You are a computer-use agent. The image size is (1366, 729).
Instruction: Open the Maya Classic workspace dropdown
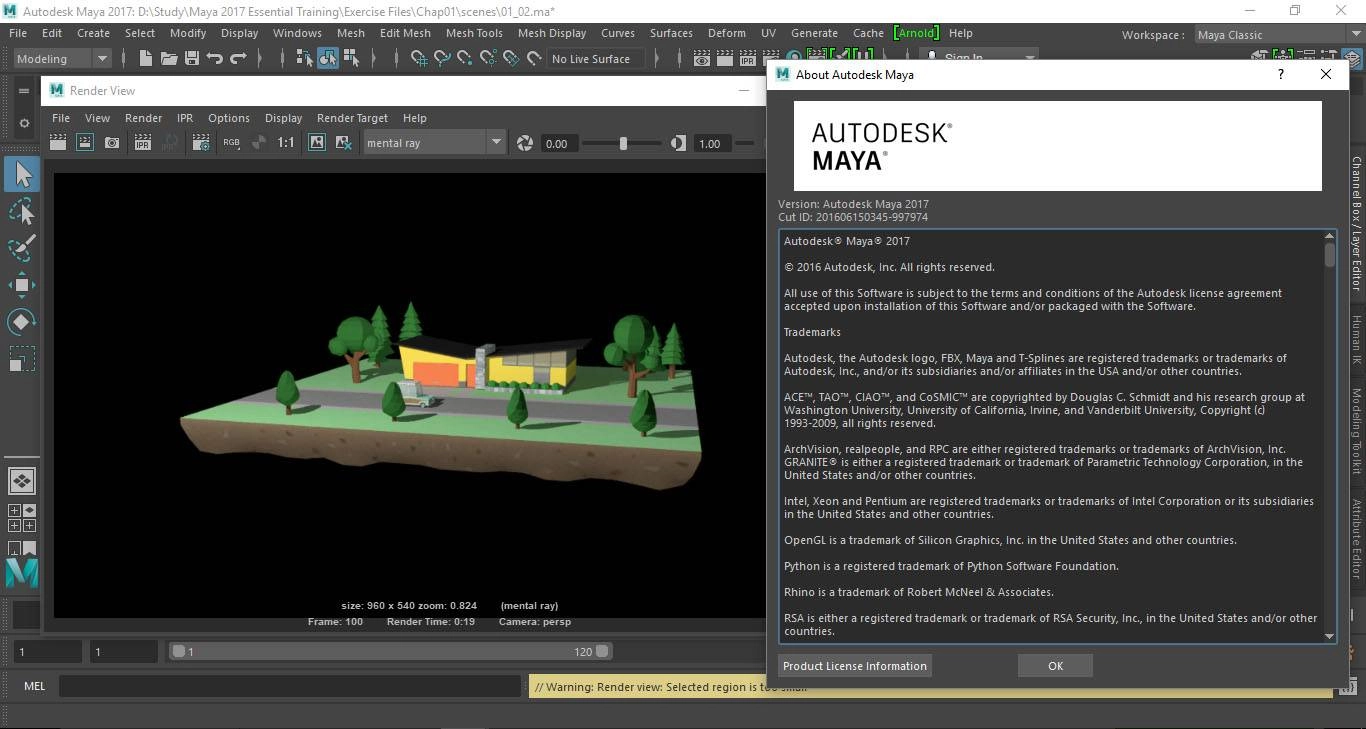click(x=1277, y=34)
